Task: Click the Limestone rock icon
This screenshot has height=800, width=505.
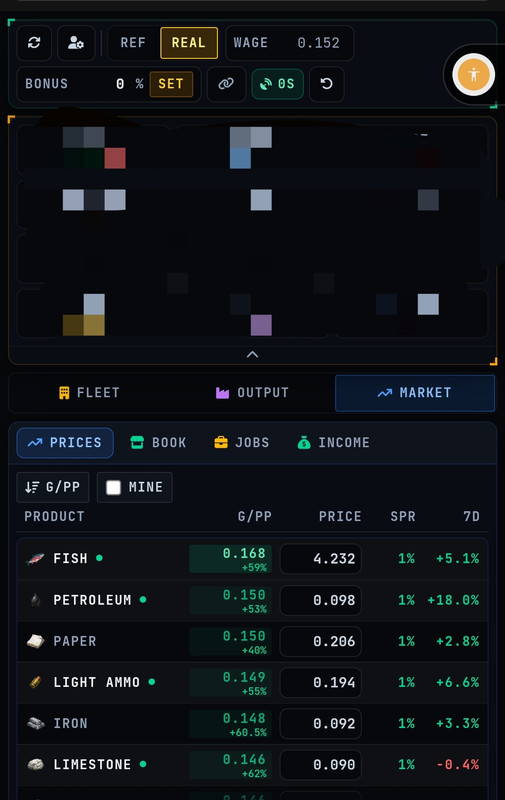Action: (x=35, y=764)
